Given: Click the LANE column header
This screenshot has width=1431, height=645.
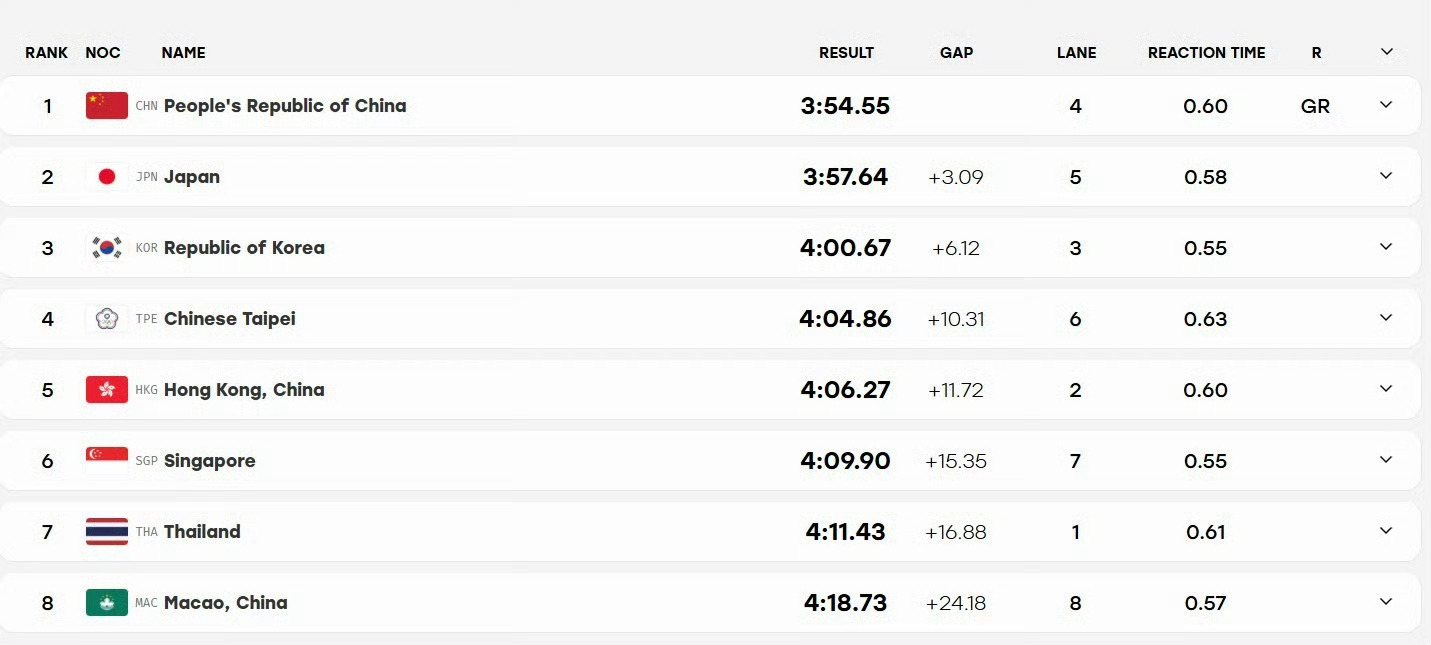Looking at the screenshot, I should pos(1076,53).
